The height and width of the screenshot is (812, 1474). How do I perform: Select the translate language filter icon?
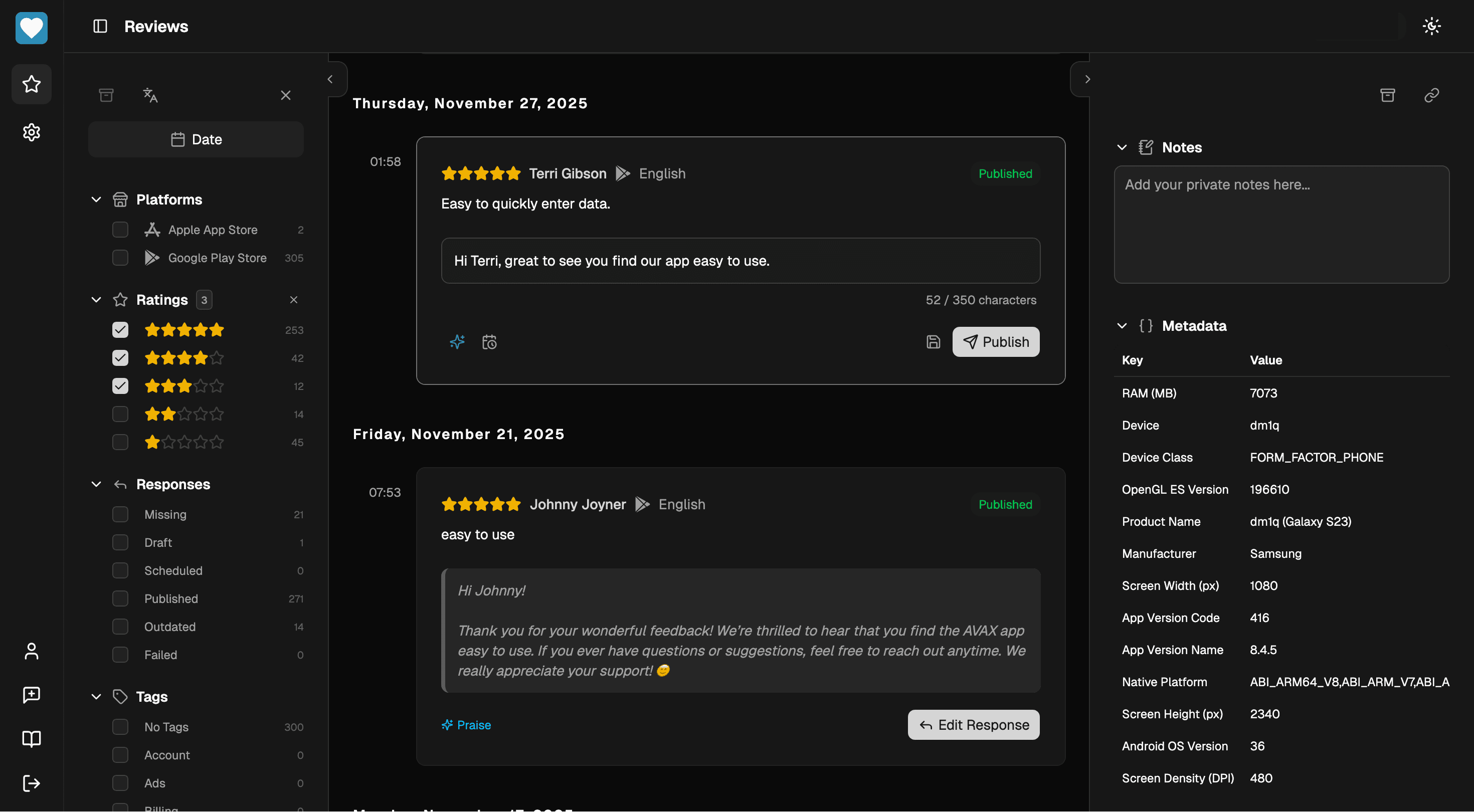tap(150, 95)
